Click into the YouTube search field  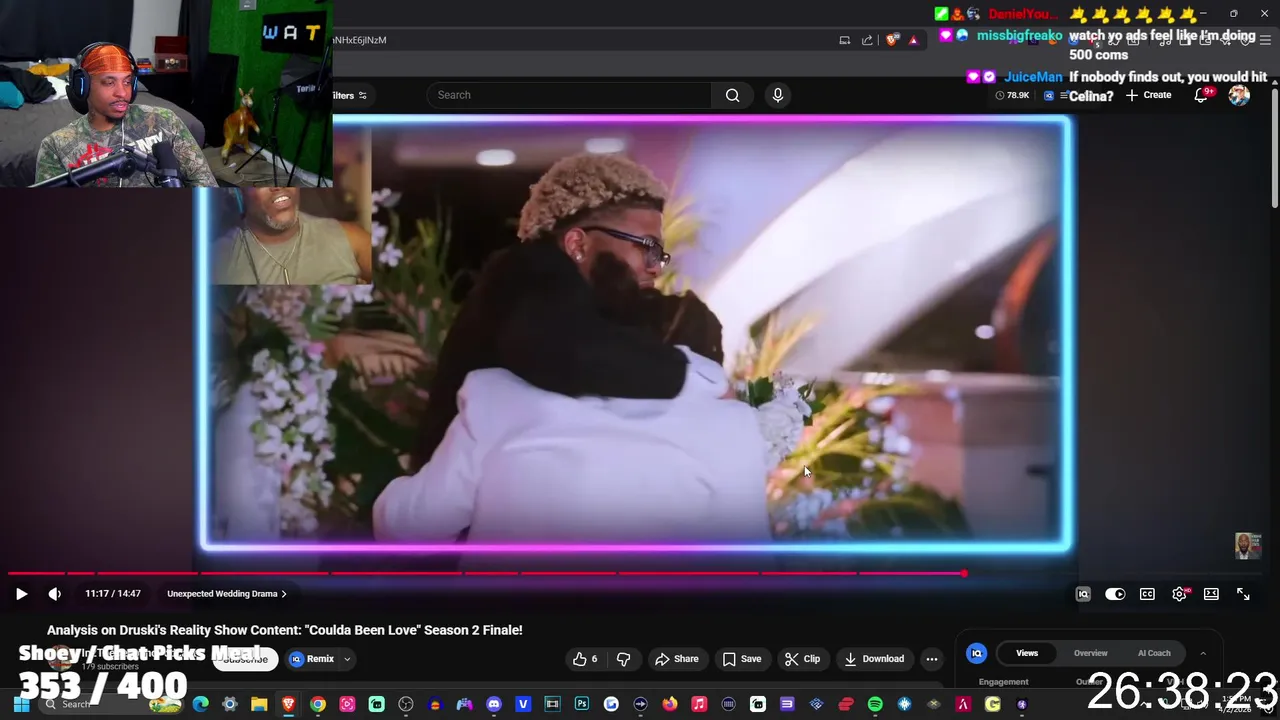pos(570,95)
